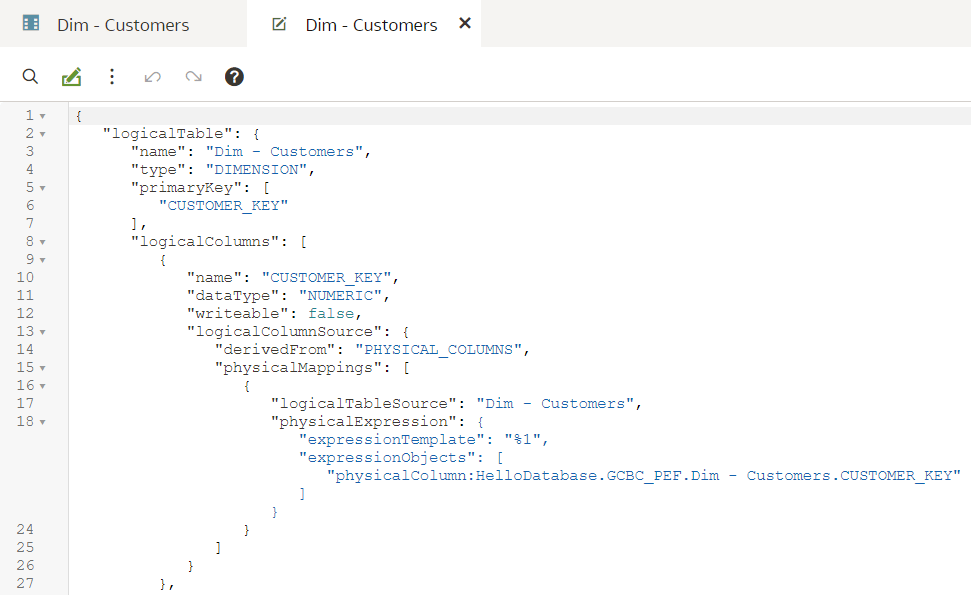Click the redo arrow icon
This screenshot has height=595, width=971.
[193, 76]
